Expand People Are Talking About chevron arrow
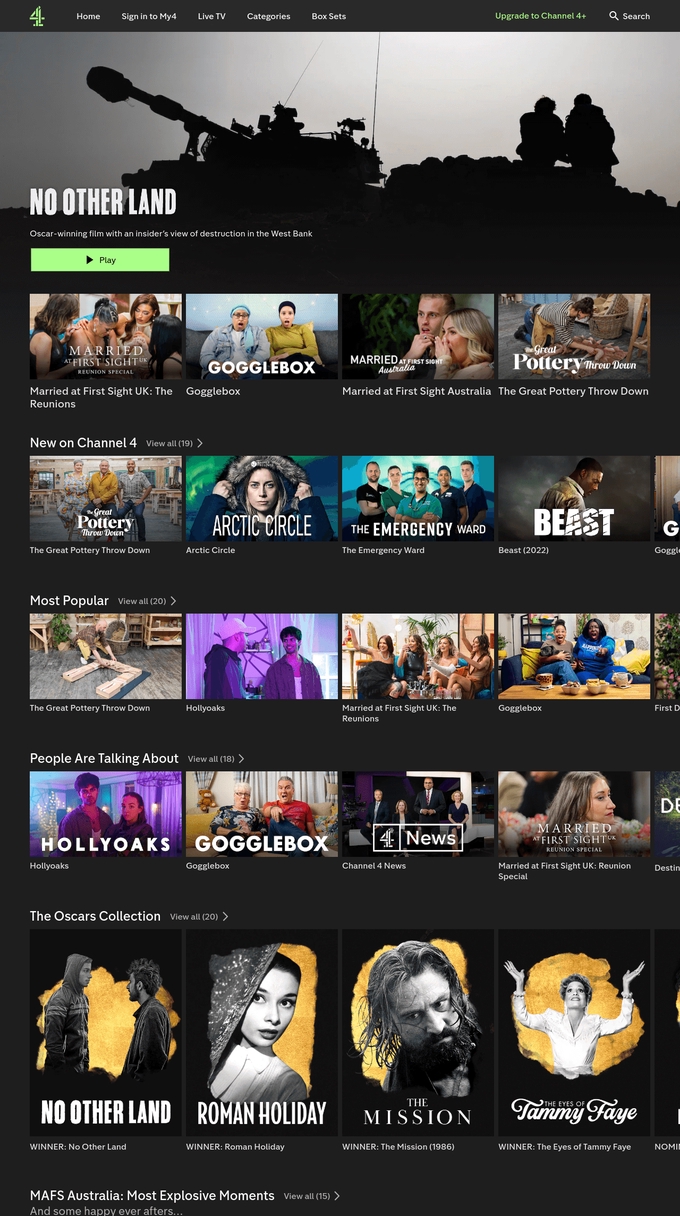 [x=242, y=759]
